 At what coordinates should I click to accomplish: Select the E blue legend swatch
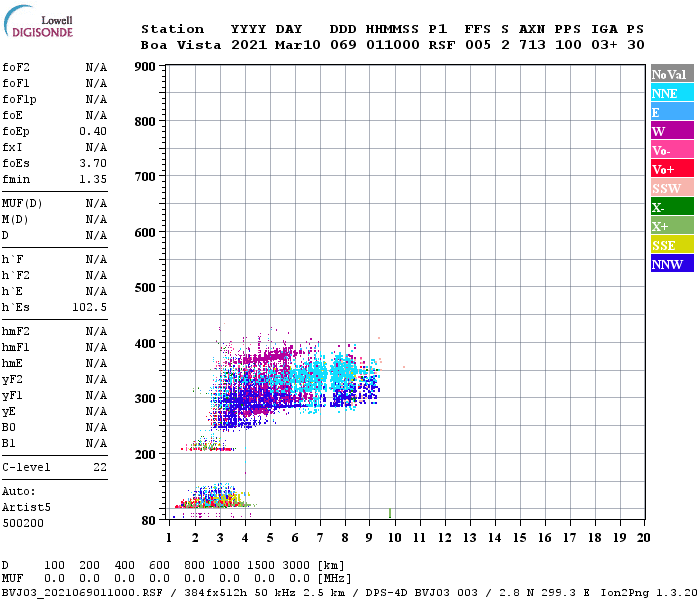pyautogui.click(x=672, y=112)
